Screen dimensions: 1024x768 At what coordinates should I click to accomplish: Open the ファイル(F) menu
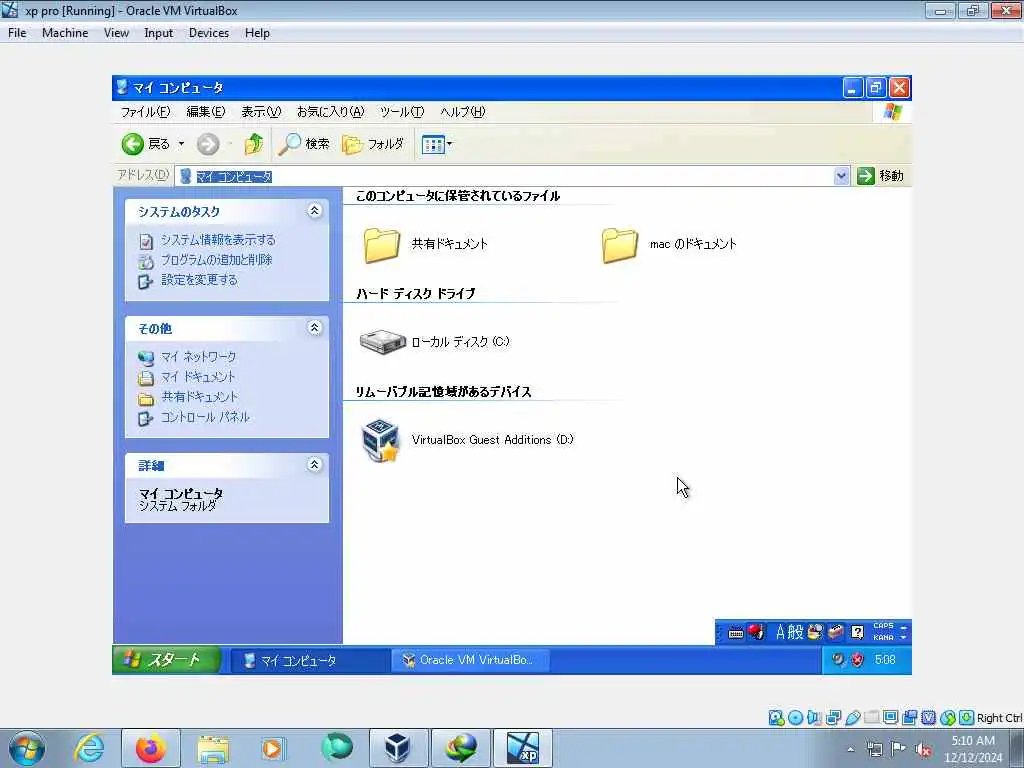tap(145, 112)
